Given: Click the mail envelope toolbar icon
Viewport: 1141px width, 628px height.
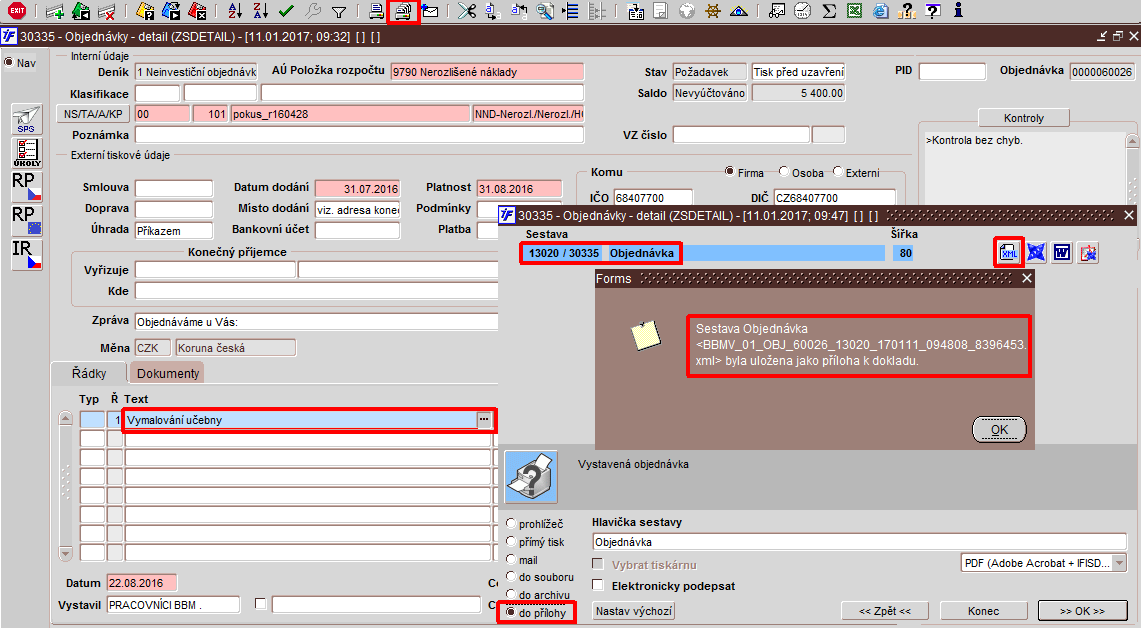Looking at the screenshot, I should [x=430, y=11].
